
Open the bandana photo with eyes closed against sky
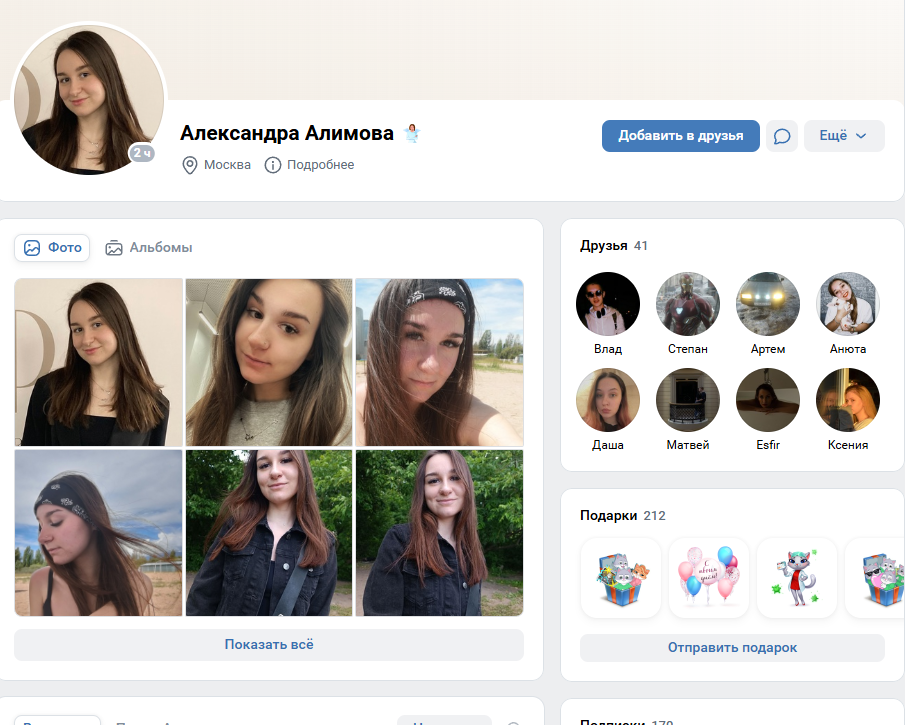(98, 533)
